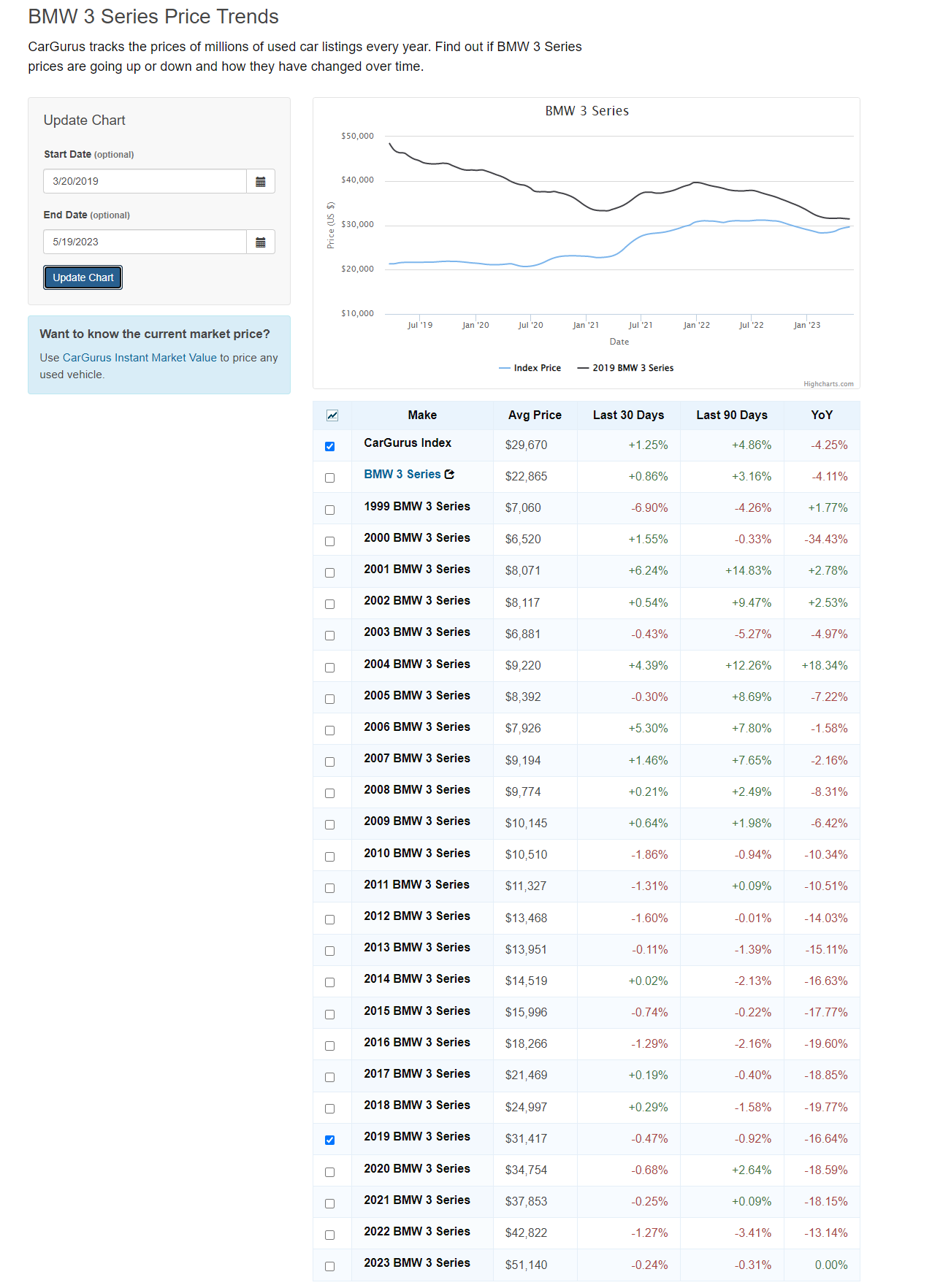Uncheck the CarGurus Index checkbox
The width and height of the screenshot is (932, 1288).
click(330, 446)
